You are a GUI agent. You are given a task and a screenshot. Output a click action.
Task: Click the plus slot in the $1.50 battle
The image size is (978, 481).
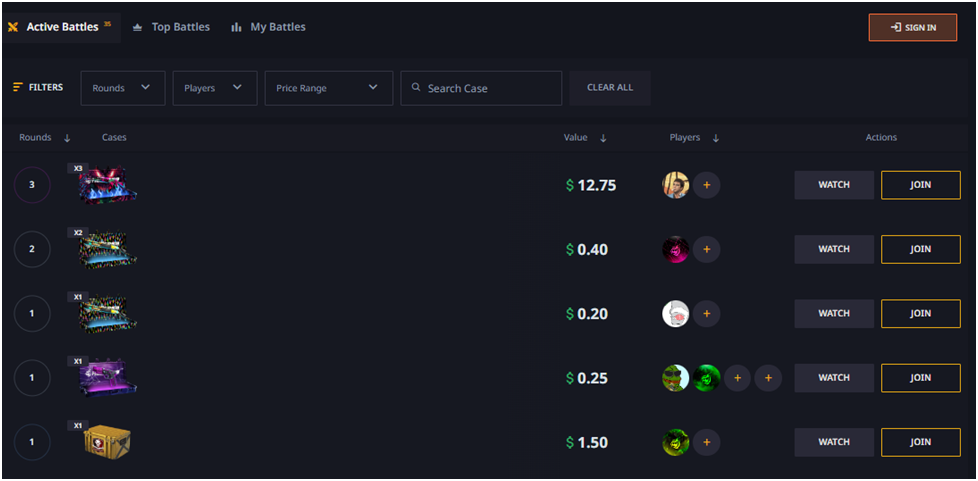[x=707, y=442]
